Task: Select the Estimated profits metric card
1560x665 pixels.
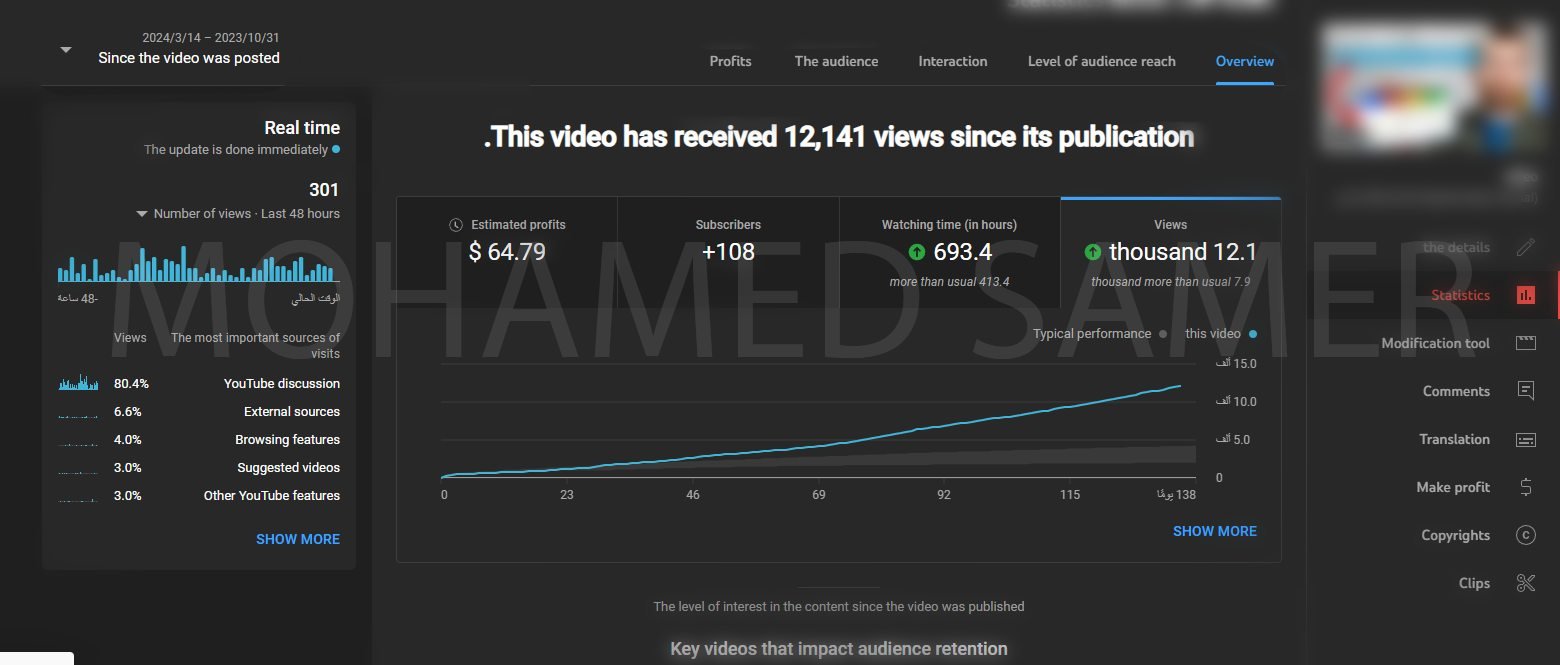Action: point(507,253)
